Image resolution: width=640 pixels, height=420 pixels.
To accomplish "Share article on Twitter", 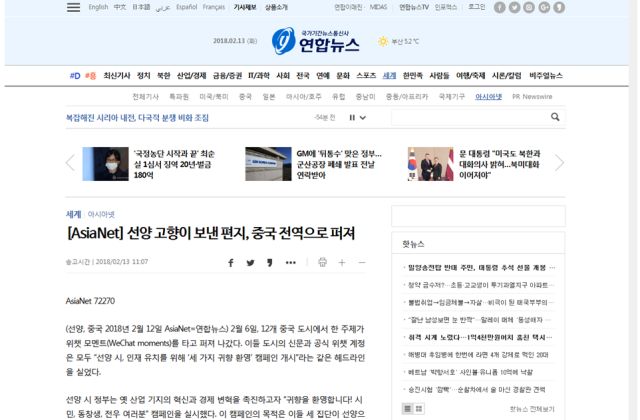I will pyautogui.click(x=250, y=262).
